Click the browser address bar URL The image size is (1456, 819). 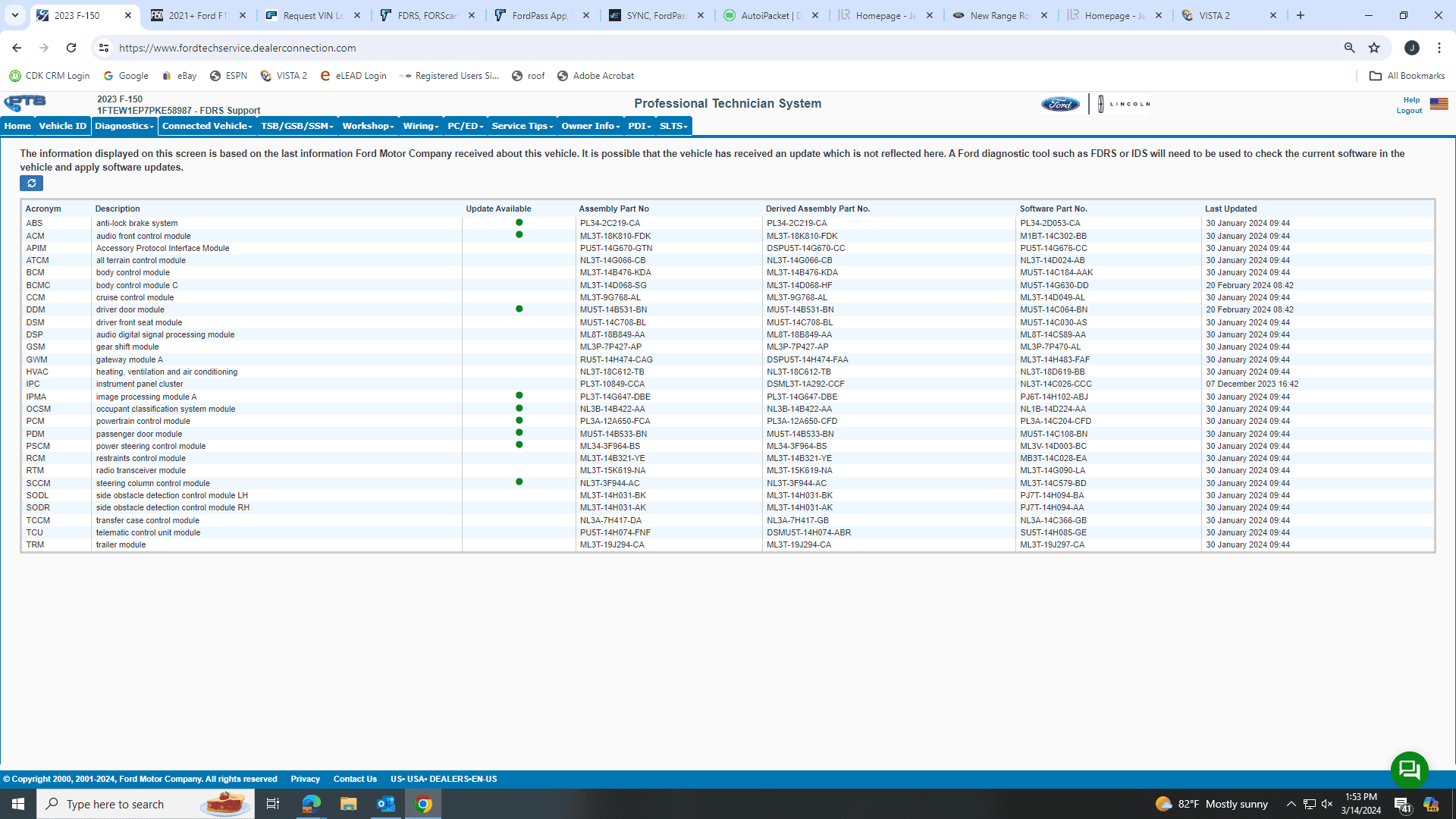237,48
